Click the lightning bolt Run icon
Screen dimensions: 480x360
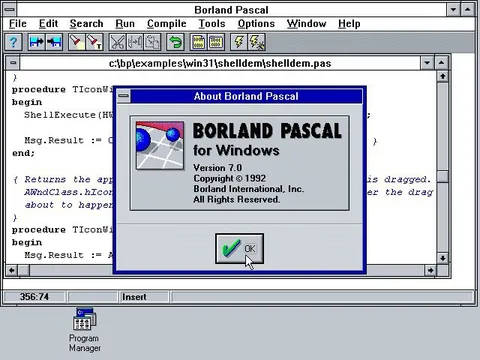[239, 42]
